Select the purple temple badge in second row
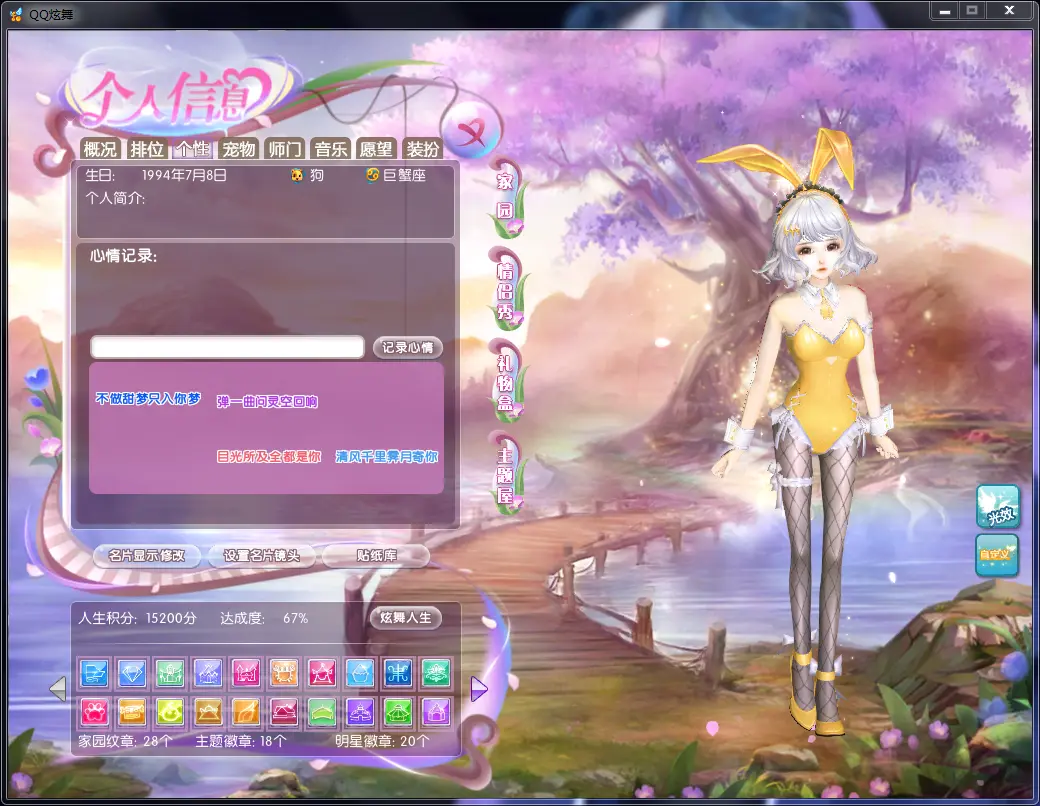Screen dimensions: 1040x806 point(360,712)
